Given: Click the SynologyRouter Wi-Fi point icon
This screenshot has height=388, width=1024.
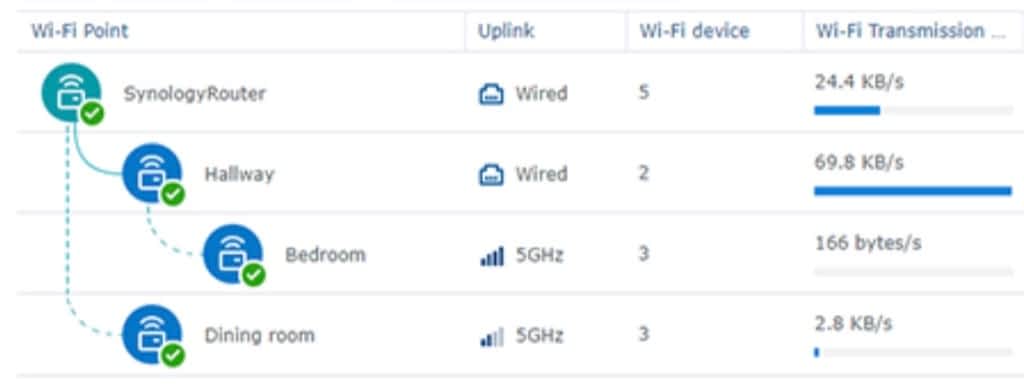Looking at the screenshot, I should click(71, 93).
